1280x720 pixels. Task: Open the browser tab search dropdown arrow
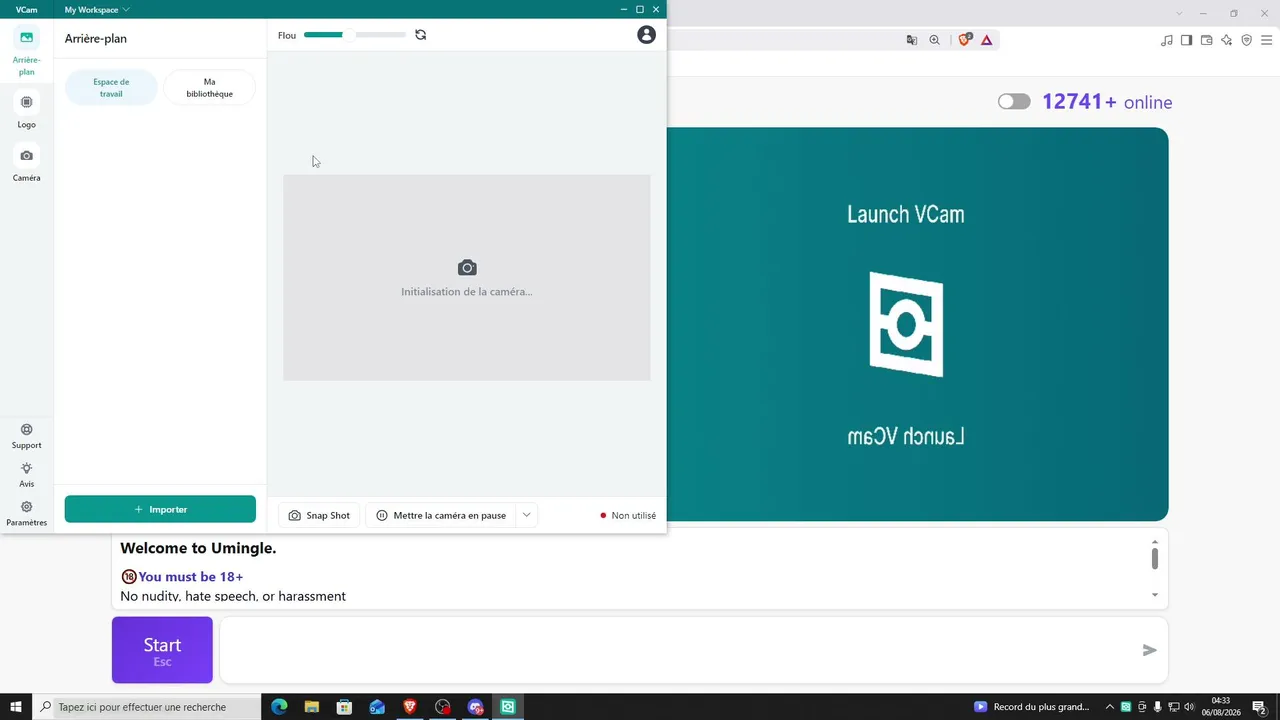coord(1179,13)
